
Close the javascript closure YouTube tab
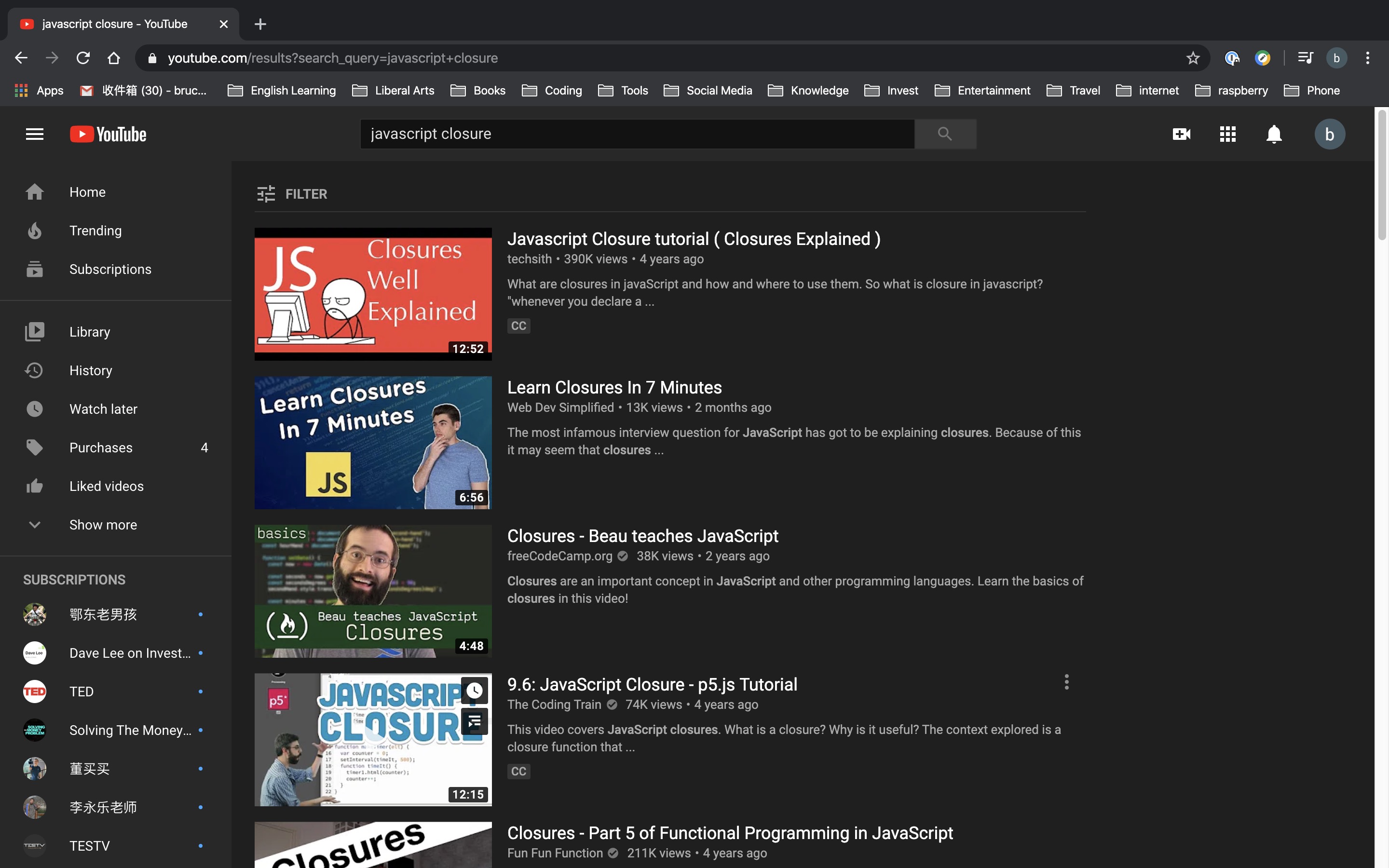(x=224, y=24)
